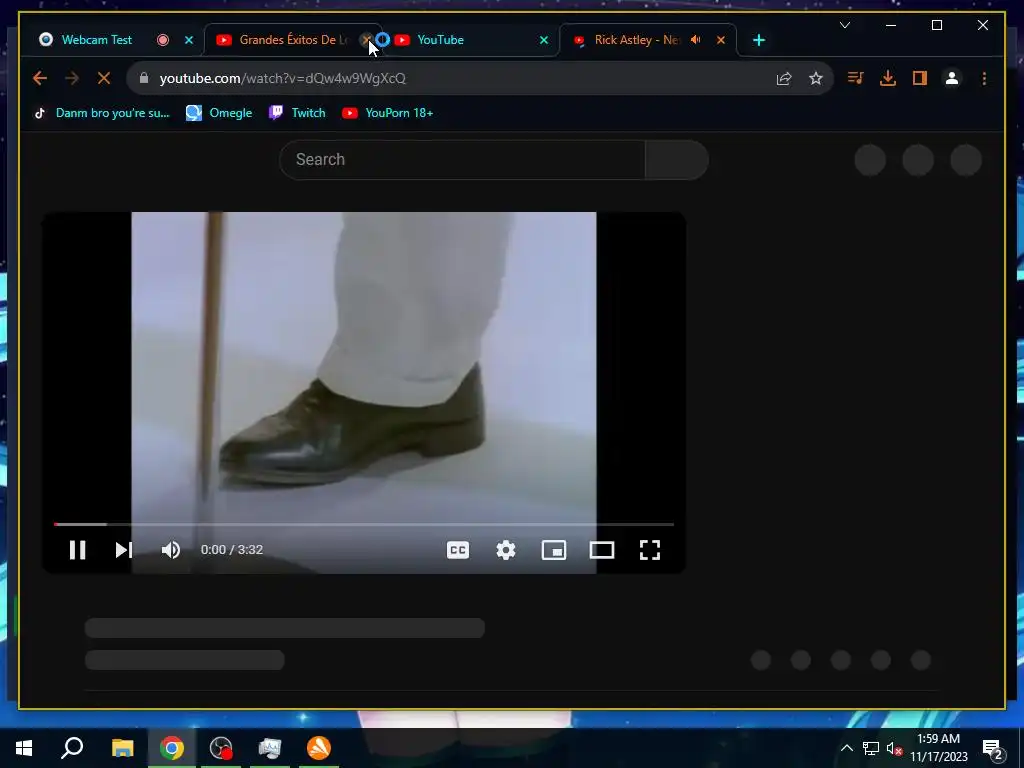
Task: Mute audio on Rick Astley tab
Action: pos(696,40)
